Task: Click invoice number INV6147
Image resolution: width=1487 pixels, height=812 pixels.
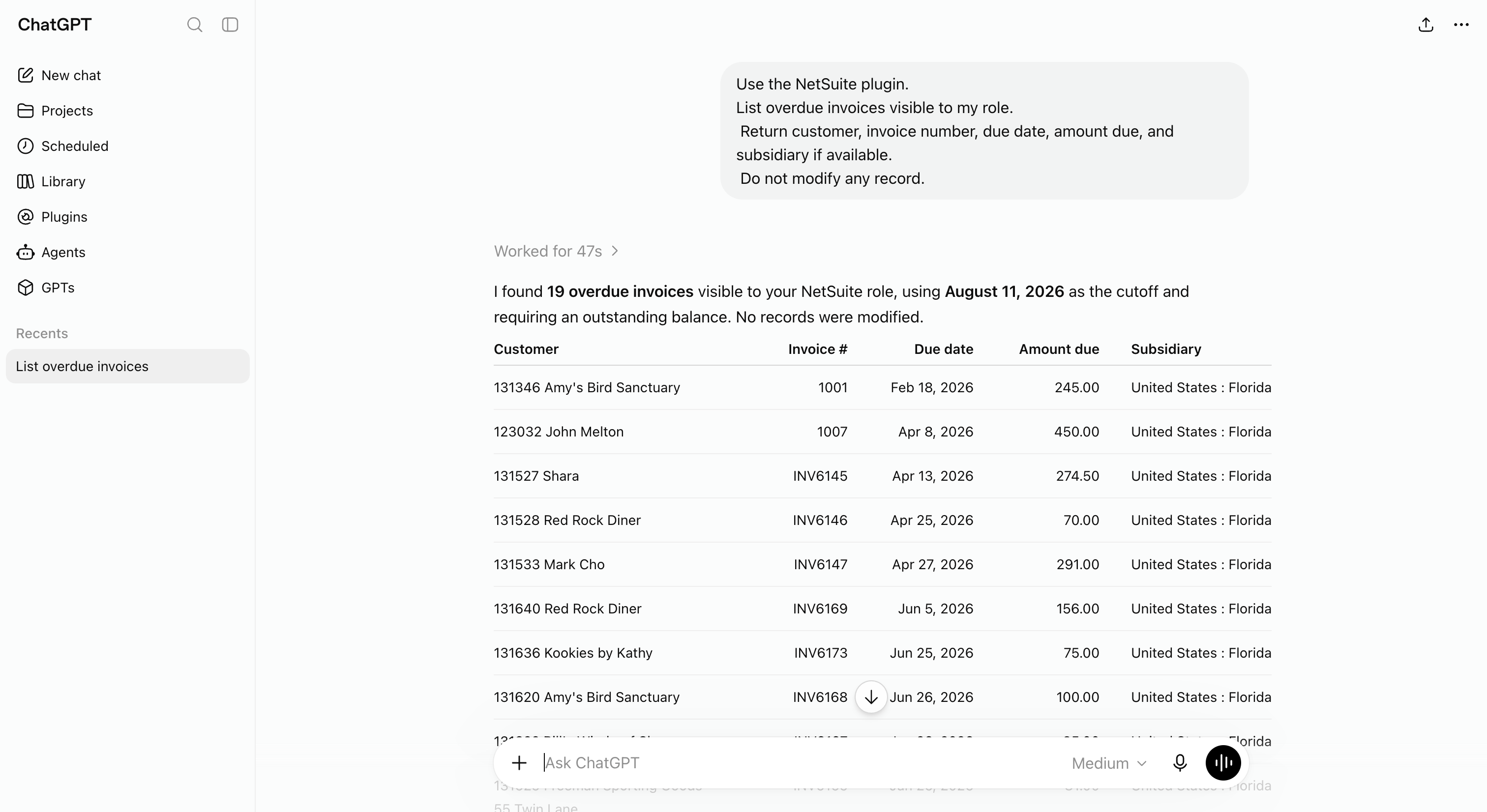Action: point(820,564)
